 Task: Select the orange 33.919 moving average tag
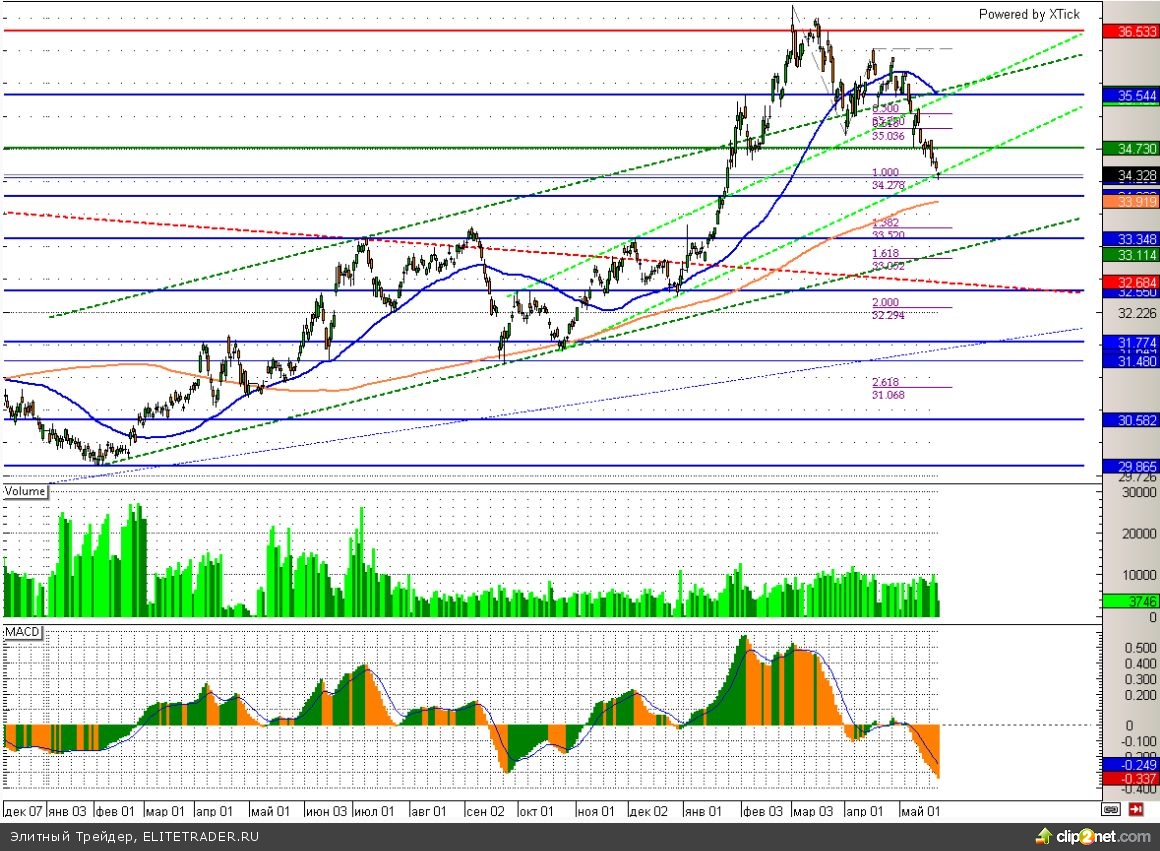tap(1130, 202)
